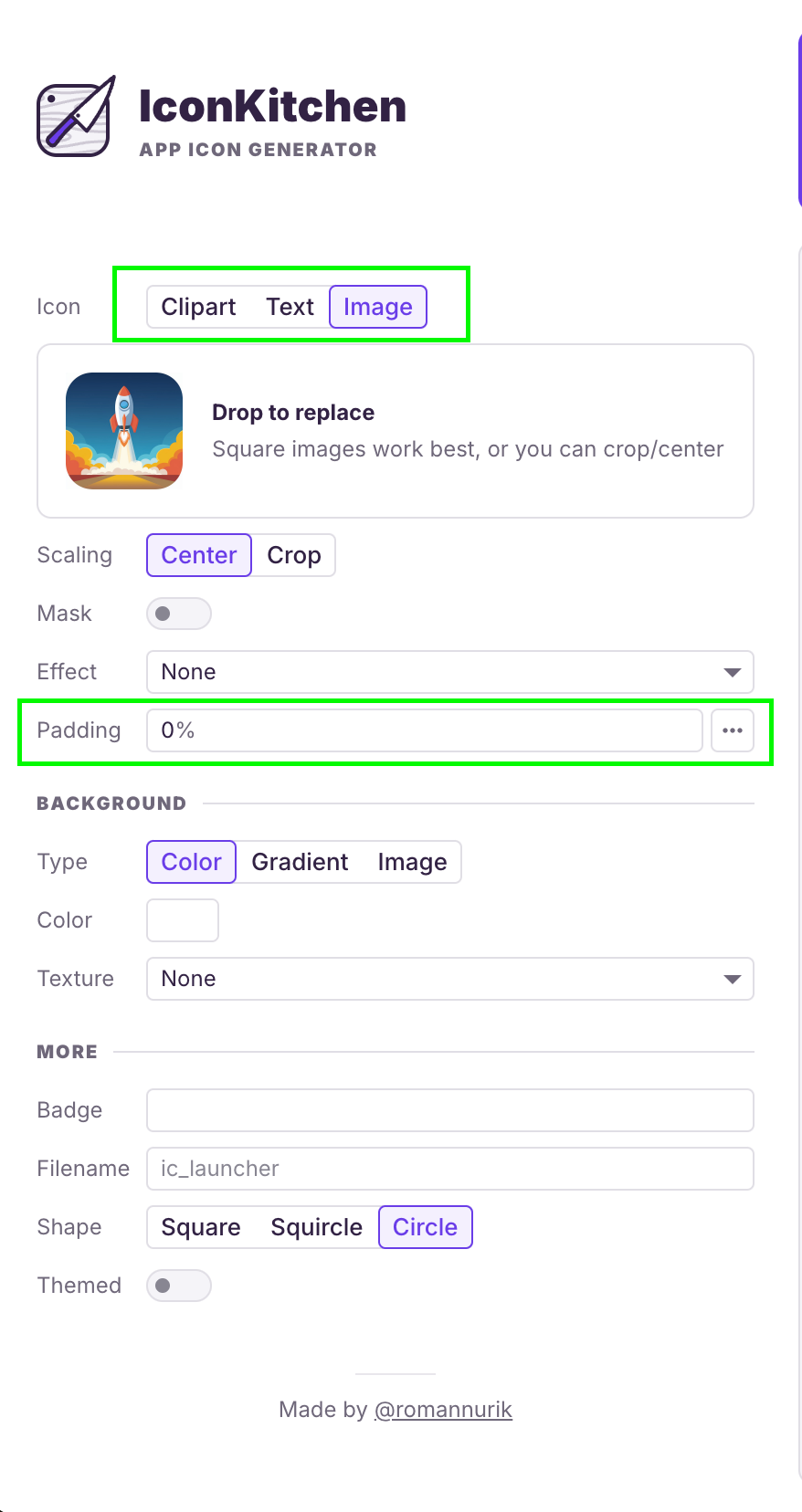Set image Scaling to Crop
This screenshot has width=802, height=1512.
[293, 554]
